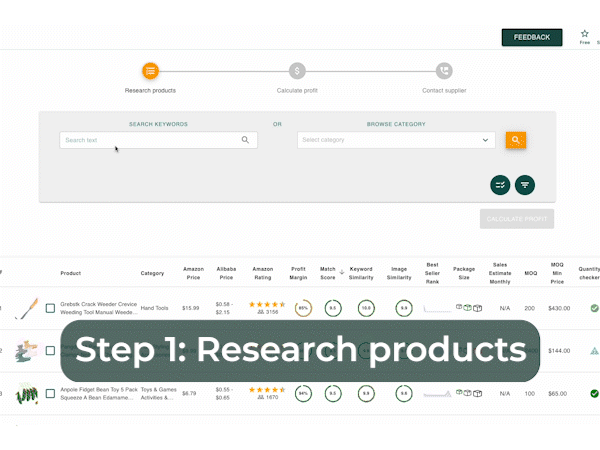600x450 pixels.
Task: Click keyword similarity circle for Grebstk row
Action: [366, 308]
